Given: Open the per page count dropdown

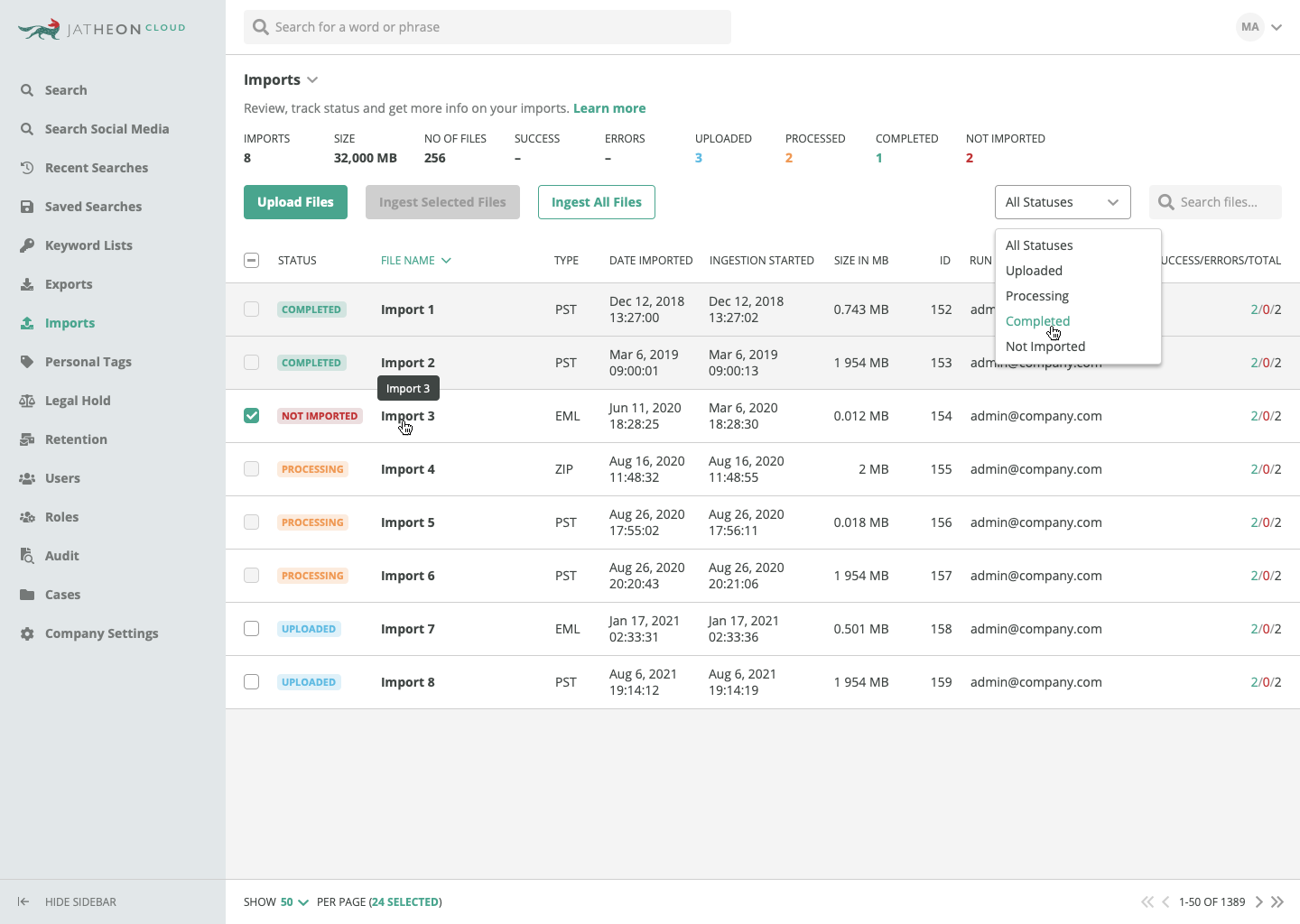Looking at the screenshot, I should coord(294,901).
